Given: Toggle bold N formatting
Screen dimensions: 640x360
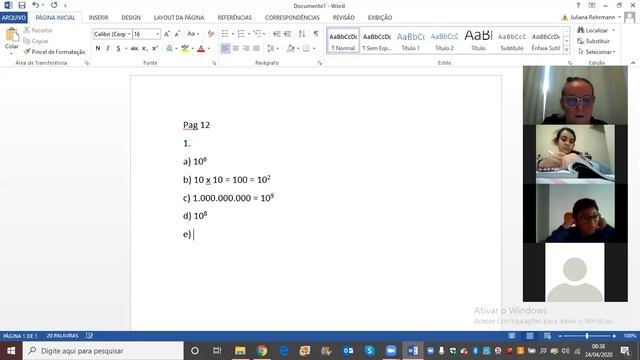Looking at the screenshot, I should pos(98,49).
